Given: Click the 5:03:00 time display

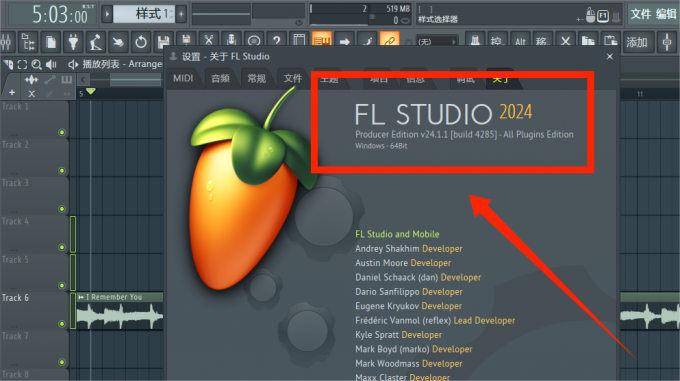Looking at the screenshot, I should point(52,15).
